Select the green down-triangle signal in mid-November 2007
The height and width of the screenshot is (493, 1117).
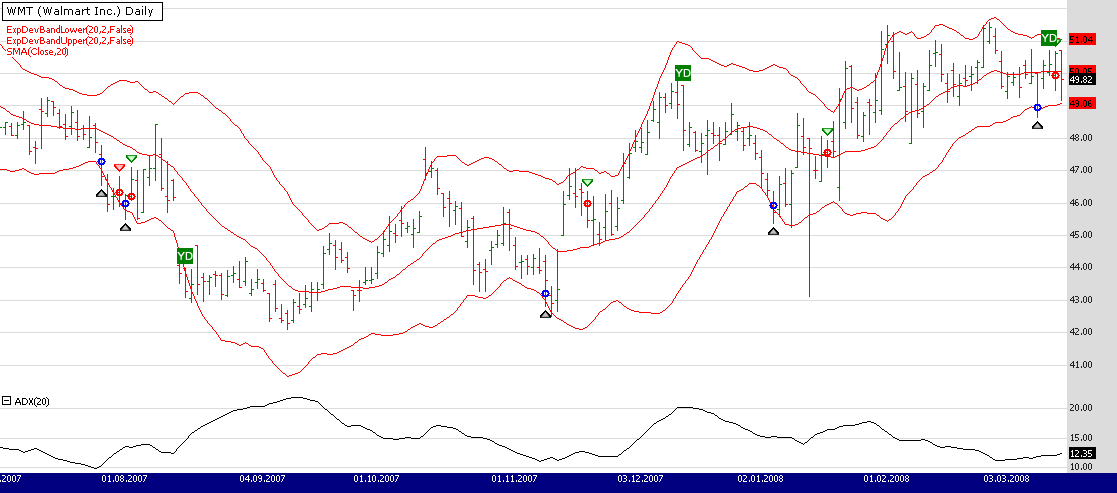tap(587, 183)
